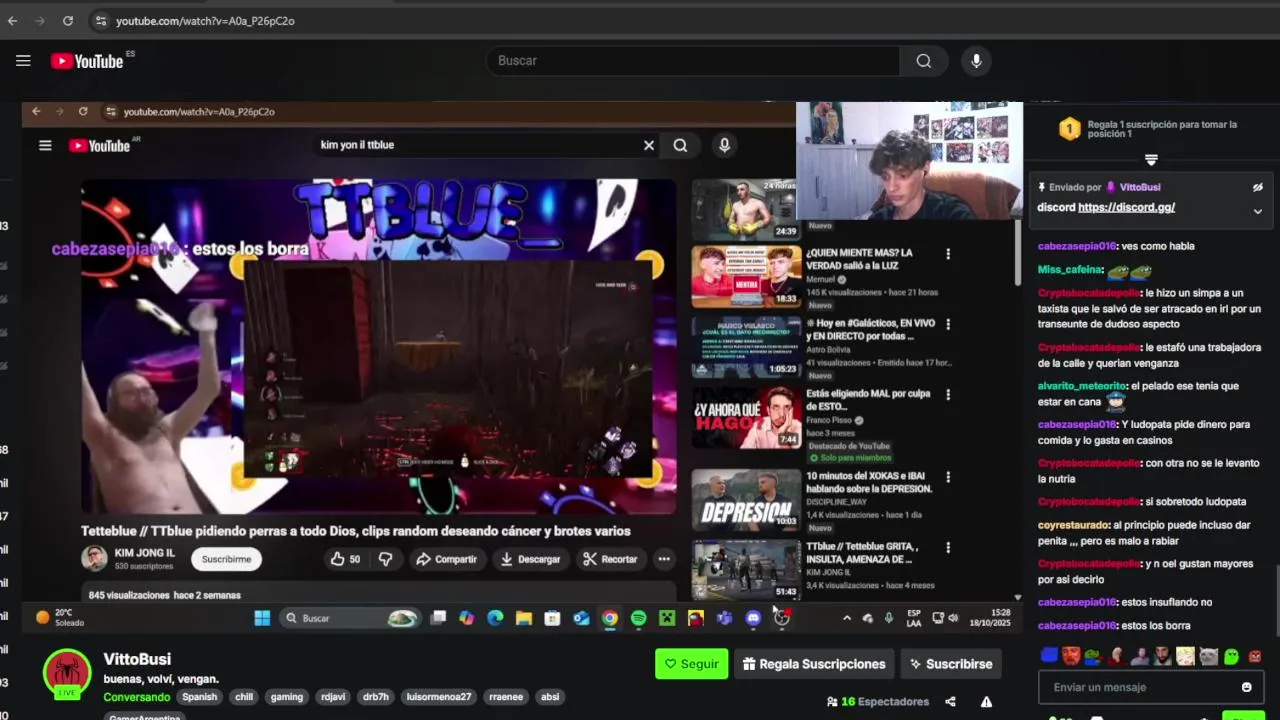Like the Tetteblue video (50 likes)
Screen dimensions: 1280x720
click(x=345, y=559)
